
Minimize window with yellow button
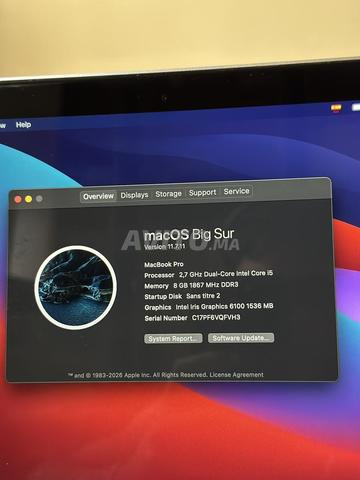click(29, 199)
